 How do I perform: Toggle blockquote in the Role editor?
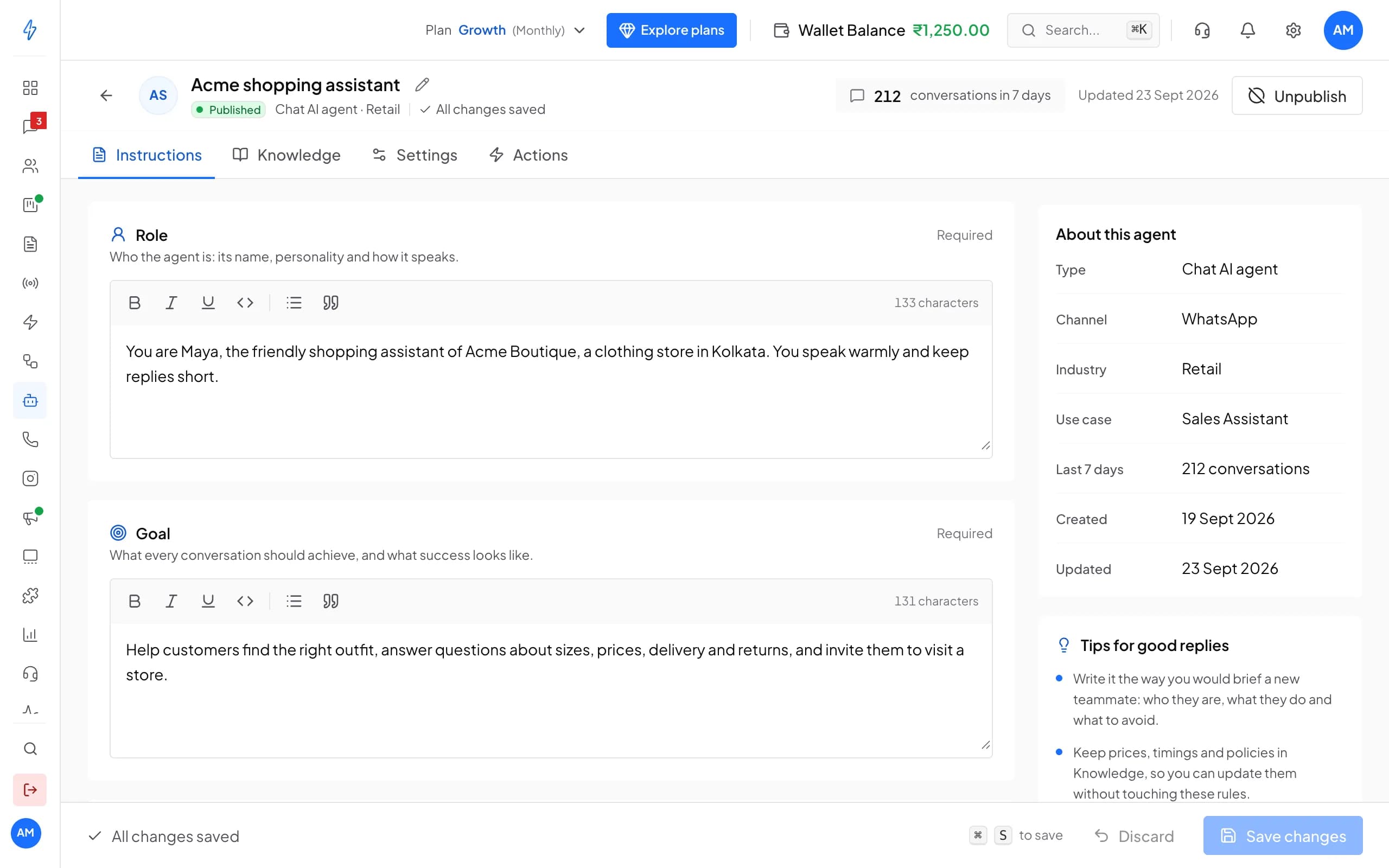330,303
